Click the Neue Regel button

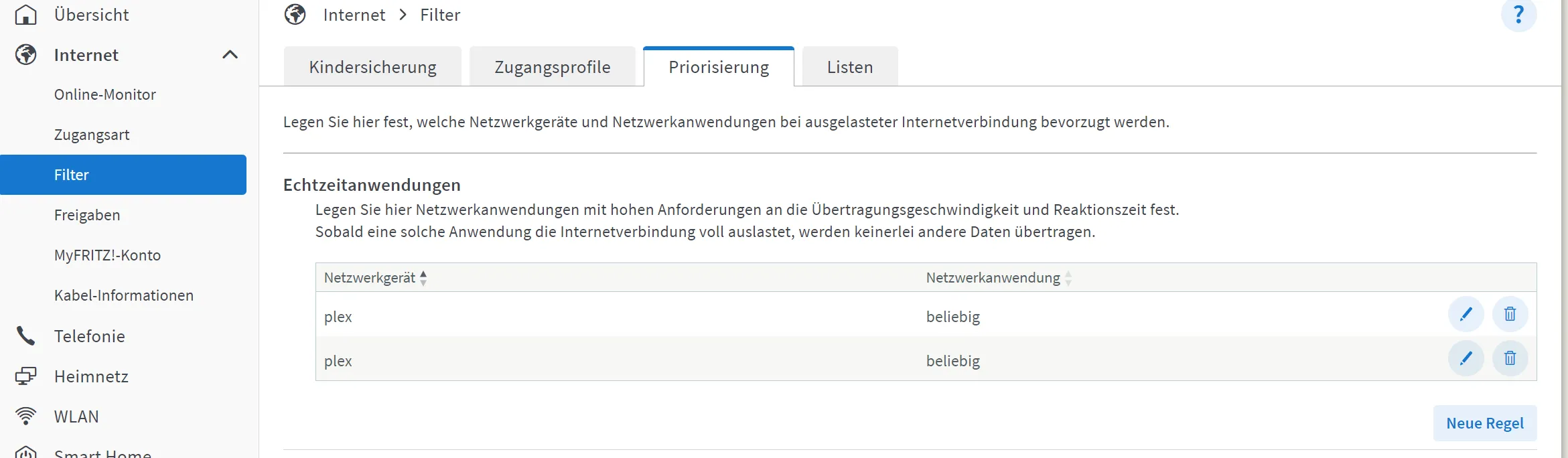point(1484,423)
